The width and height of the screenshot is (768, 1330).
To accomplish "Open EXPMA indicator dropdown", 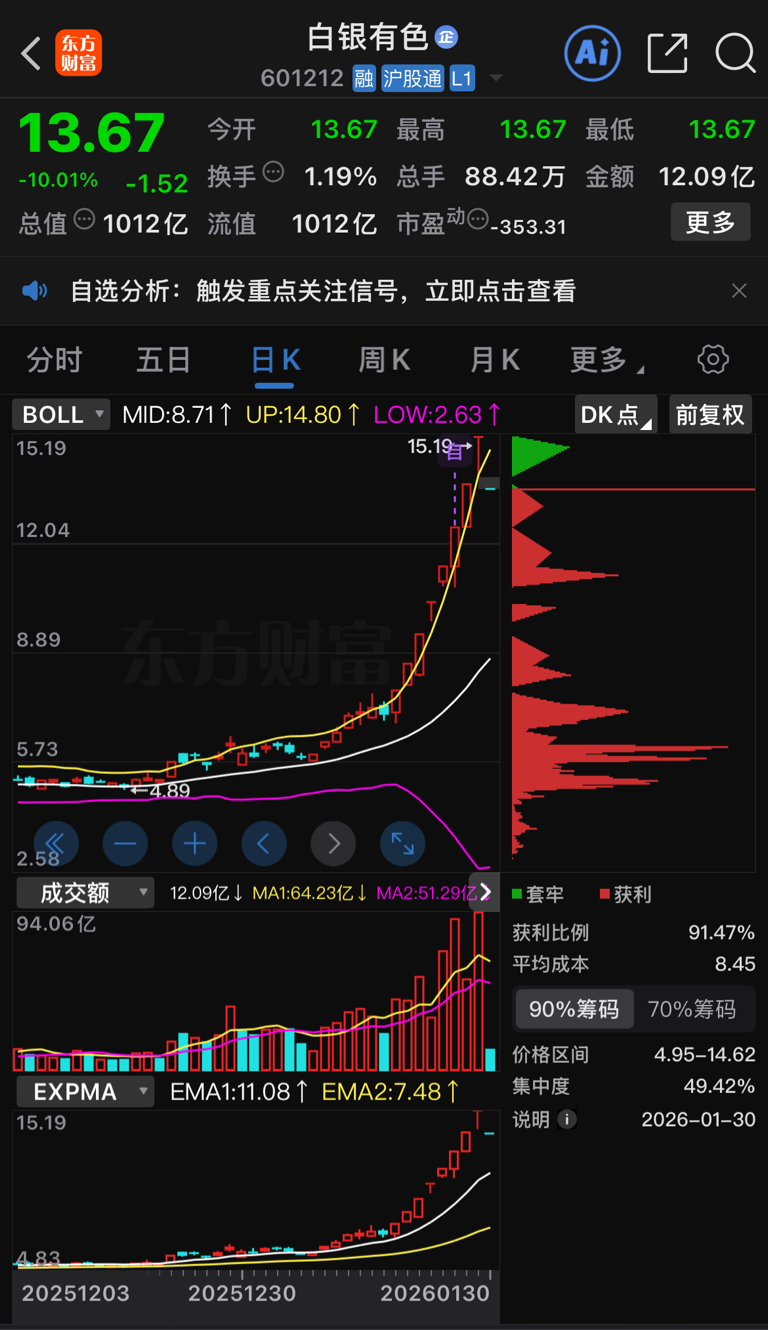I will tap(84, 1091).
